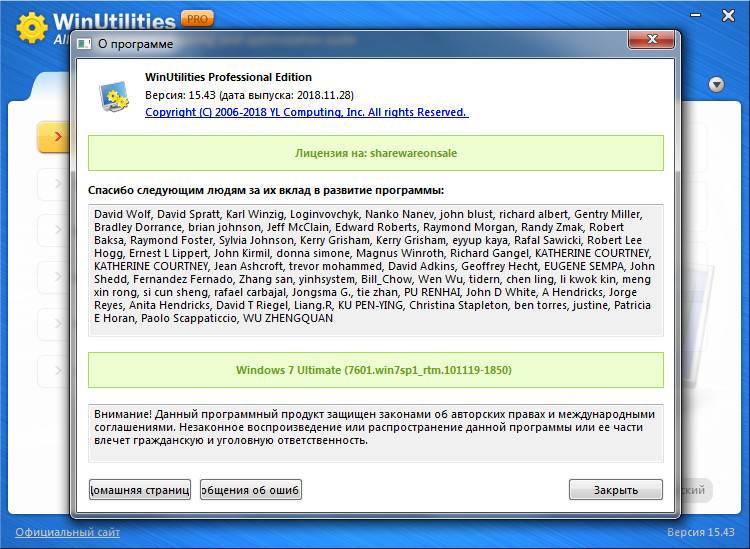Open the YL Computing copyright link

(307, 112)
